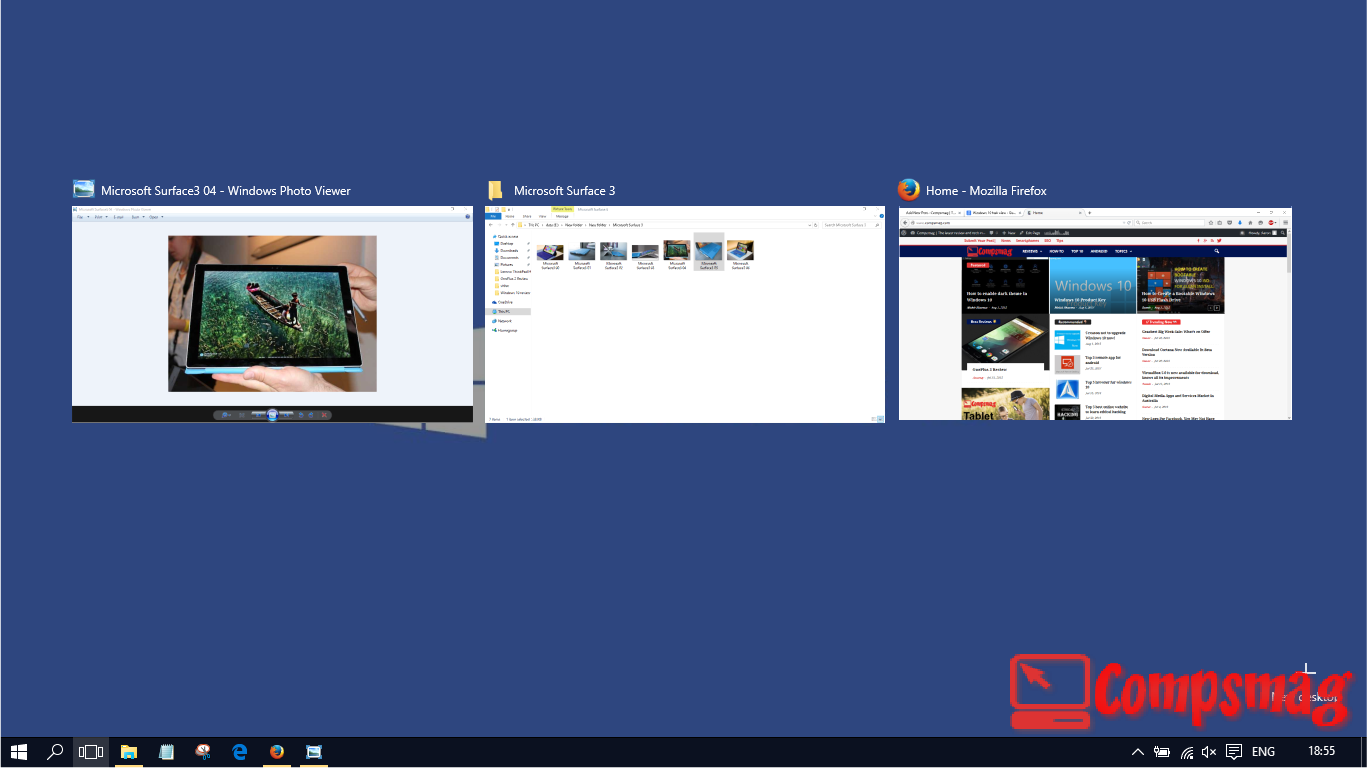Click the Firefox logo beside Home title

coord(908,190)
